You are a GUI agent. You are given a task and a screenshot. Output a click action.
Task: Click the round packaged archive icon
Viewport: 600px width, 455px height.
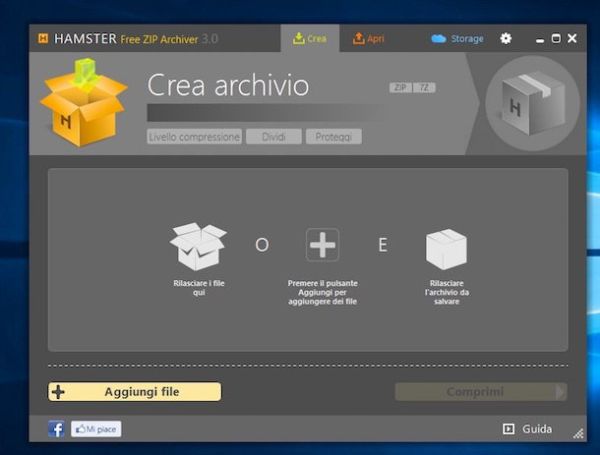(x=531, y=103)
